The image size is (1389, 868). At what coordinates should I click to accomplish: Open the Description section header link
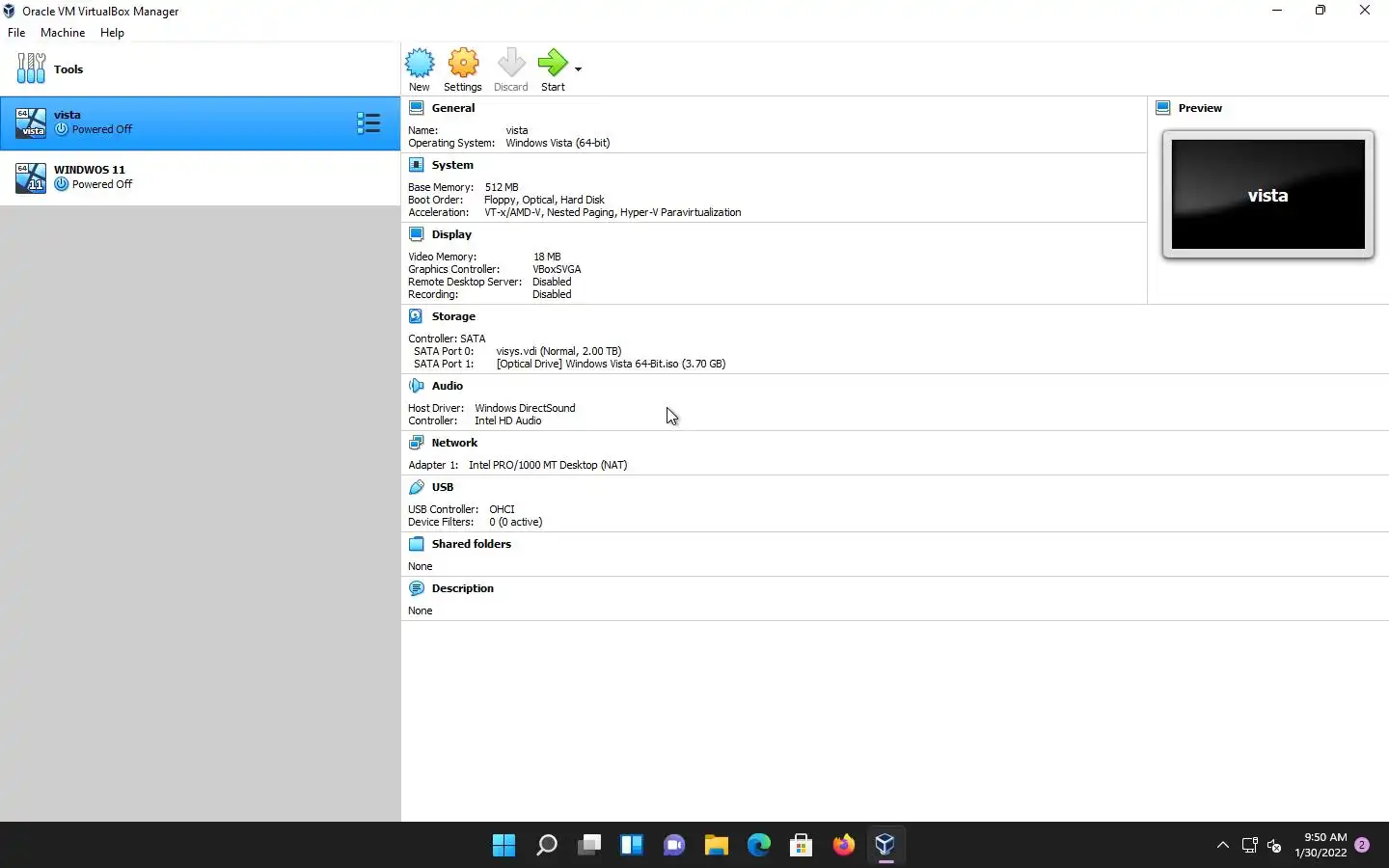pyautogui.click(x=463, y=588)
